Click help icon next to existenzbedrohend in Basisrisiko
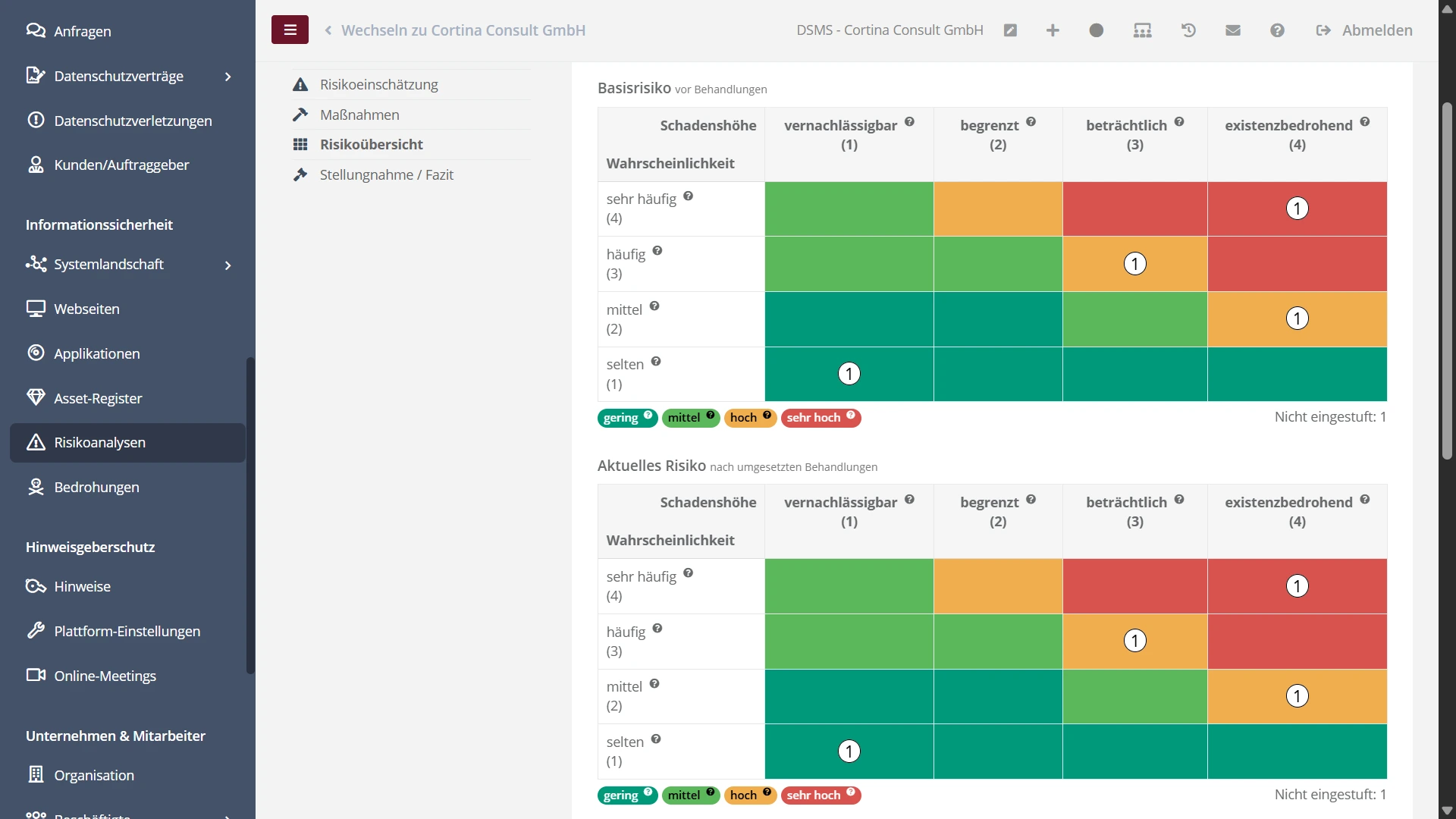1456x819 pixels. [x=1365, y=122]
